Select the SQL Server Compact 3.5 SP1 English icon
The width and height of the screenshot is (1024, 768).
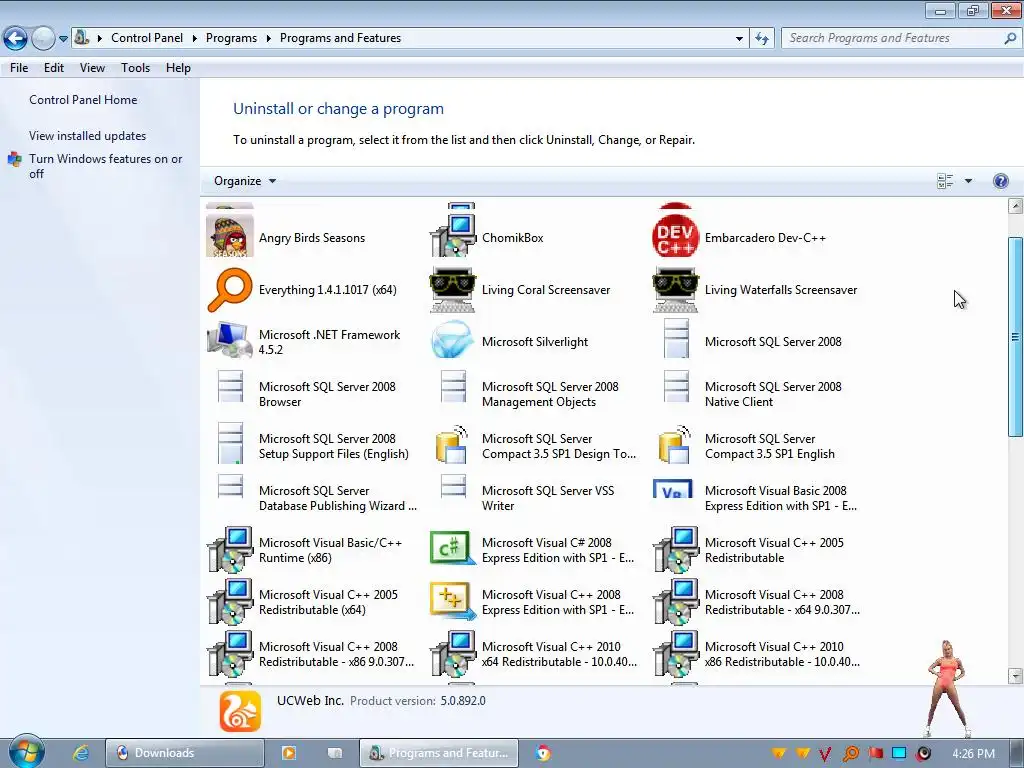pos(675,445)
